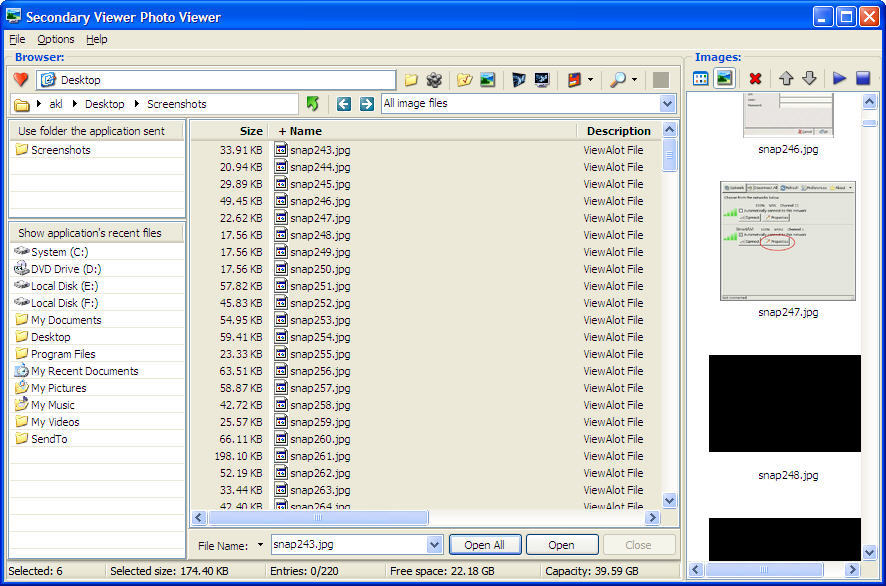The width and height of the screenshot is (886, 586).
Task: Click the gray square icon ending the Browser toolbar
Action: pyautogui.click(x=661, y=80)
